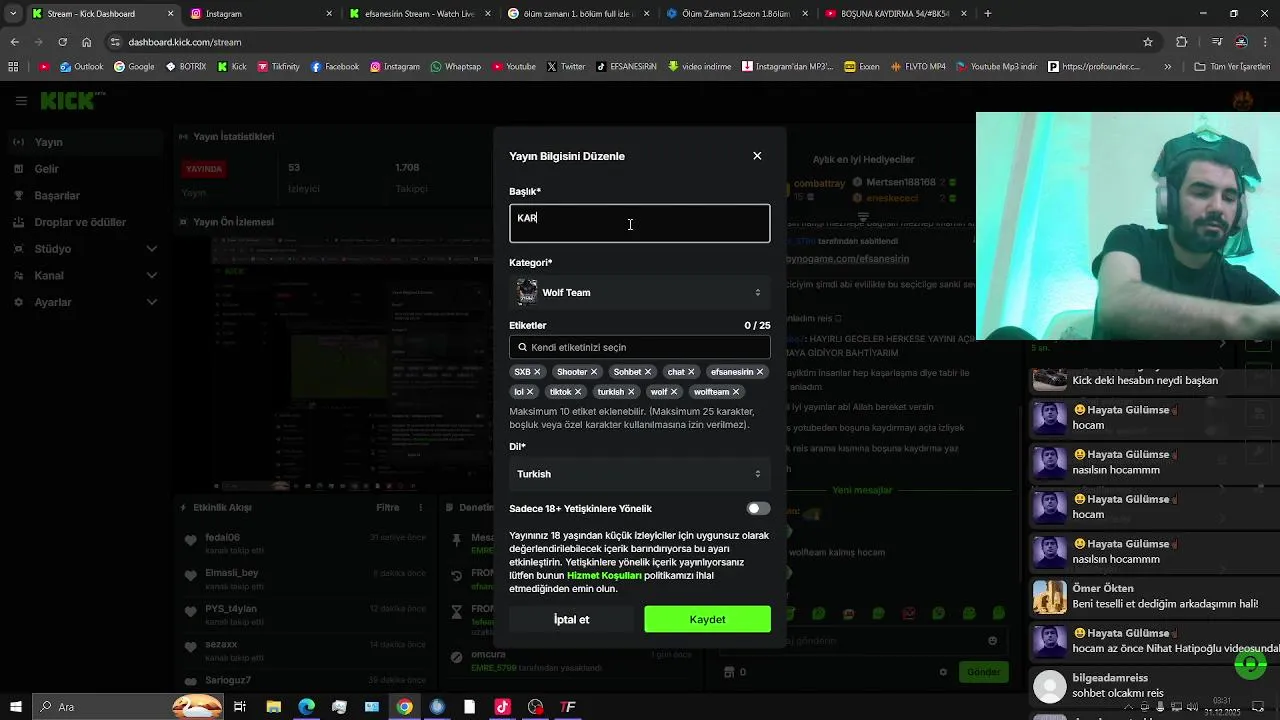The image size is (1280, 720).
Task: Open Task View on the taskbar
Action: (x=240, y=707)
